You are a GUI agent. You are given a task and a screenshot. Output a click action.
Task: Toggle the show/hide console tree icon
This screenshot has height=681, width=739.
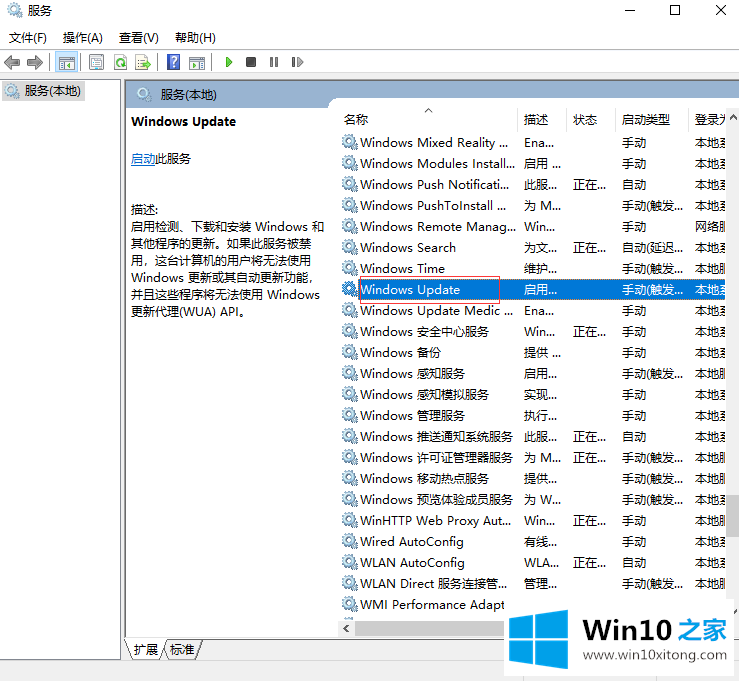click(66, 62)
